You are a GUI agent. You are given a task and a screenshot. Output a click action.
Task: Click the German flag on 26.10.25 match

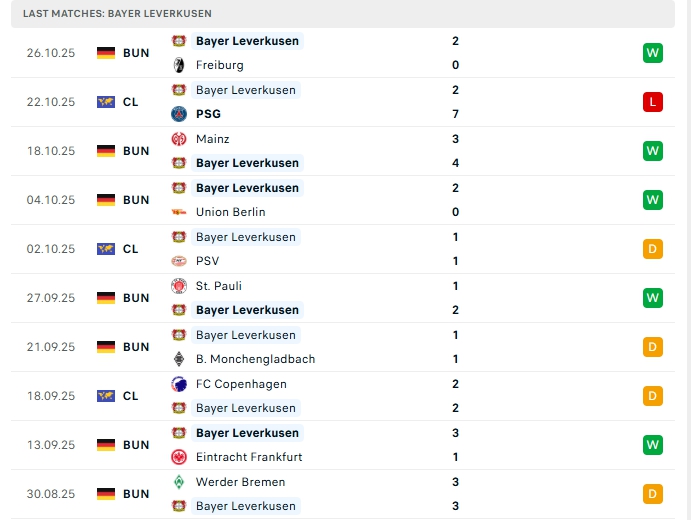[x=106, y=53]
